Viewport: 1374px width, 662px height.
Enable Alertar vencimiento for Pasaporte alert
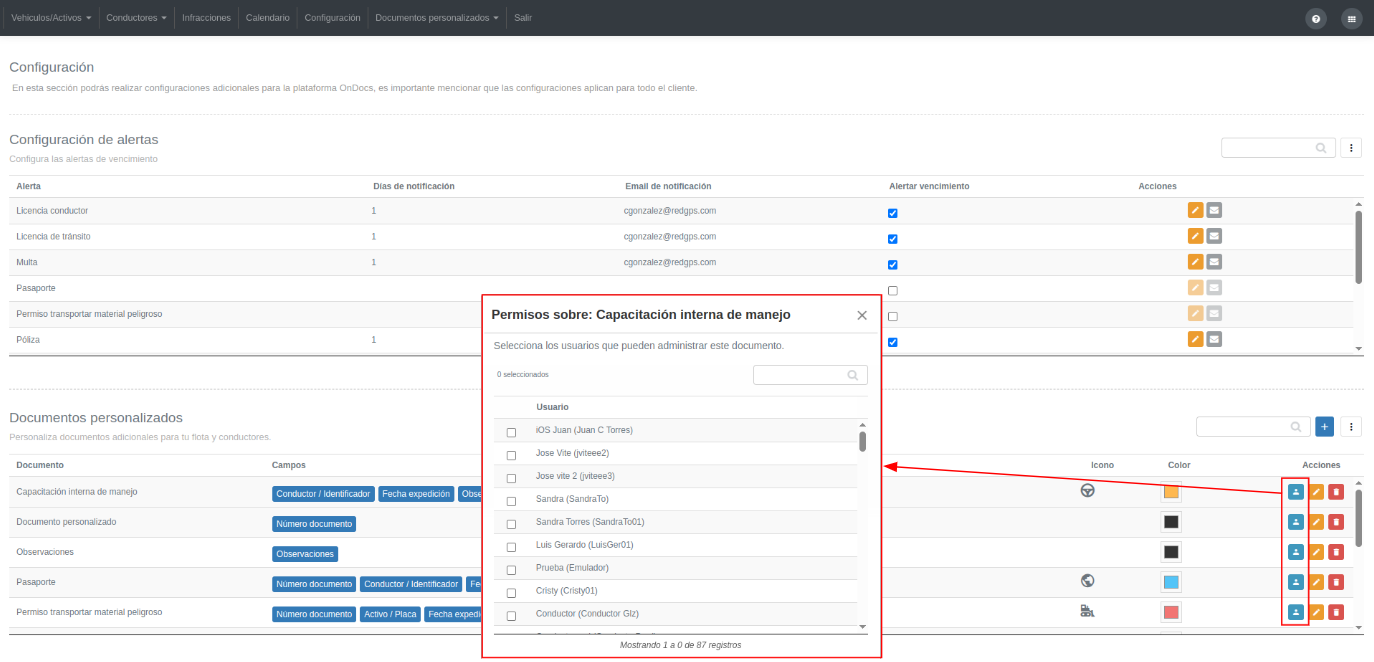coord(893,291)
